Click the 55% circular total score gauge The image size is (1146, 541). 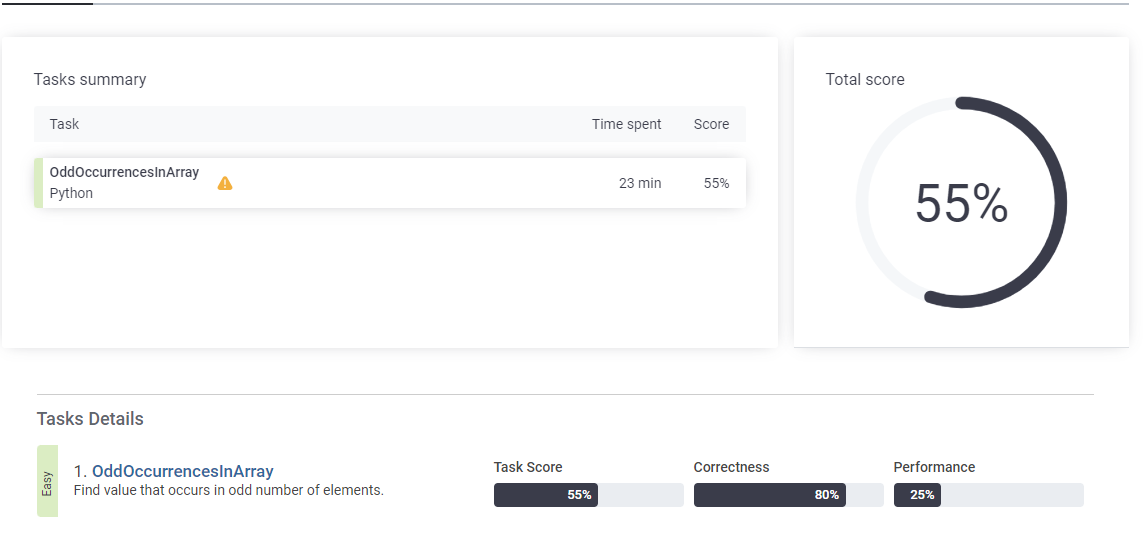click(x=961, y=203)
